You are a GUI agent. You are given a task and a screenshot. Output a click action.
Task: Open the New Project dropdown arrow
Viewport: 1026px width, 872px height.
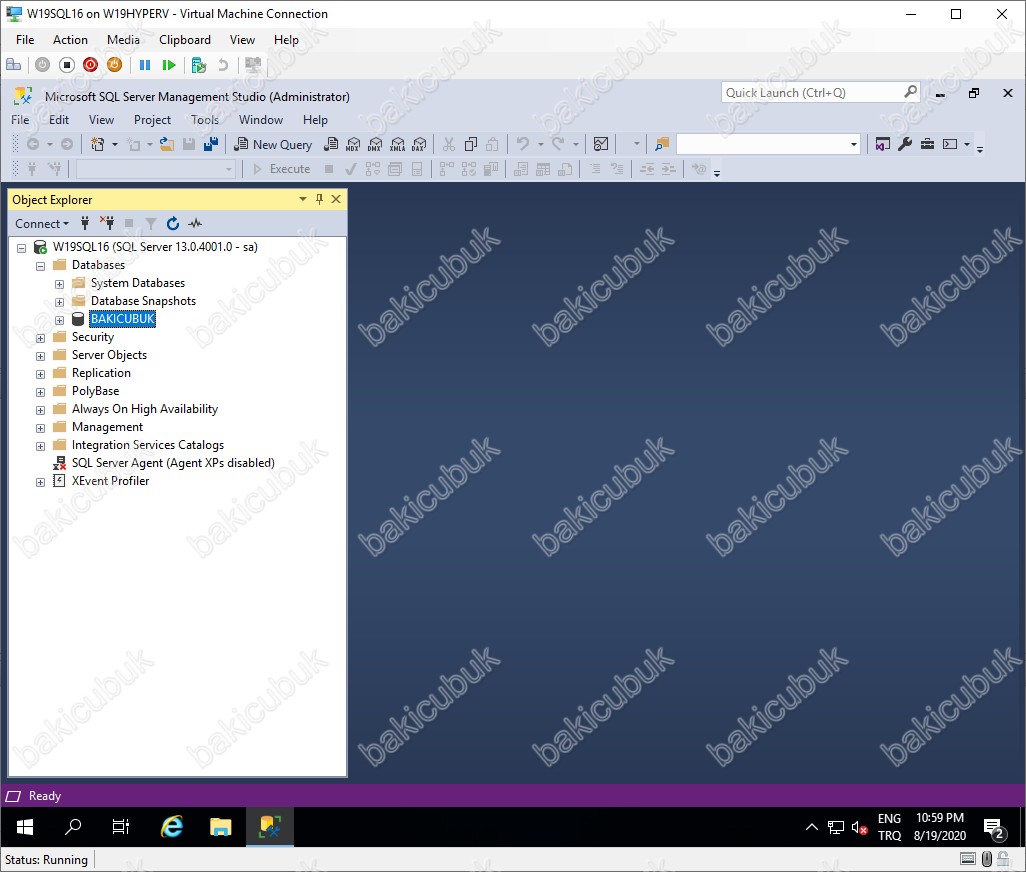point(115,145)
